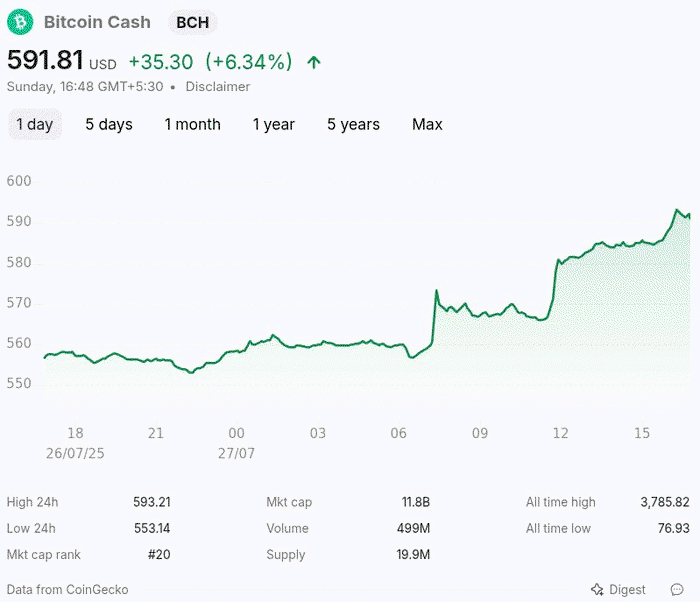700x602 pixels.
Task: Click the Data from CoinGecko text
Action: 67,589
